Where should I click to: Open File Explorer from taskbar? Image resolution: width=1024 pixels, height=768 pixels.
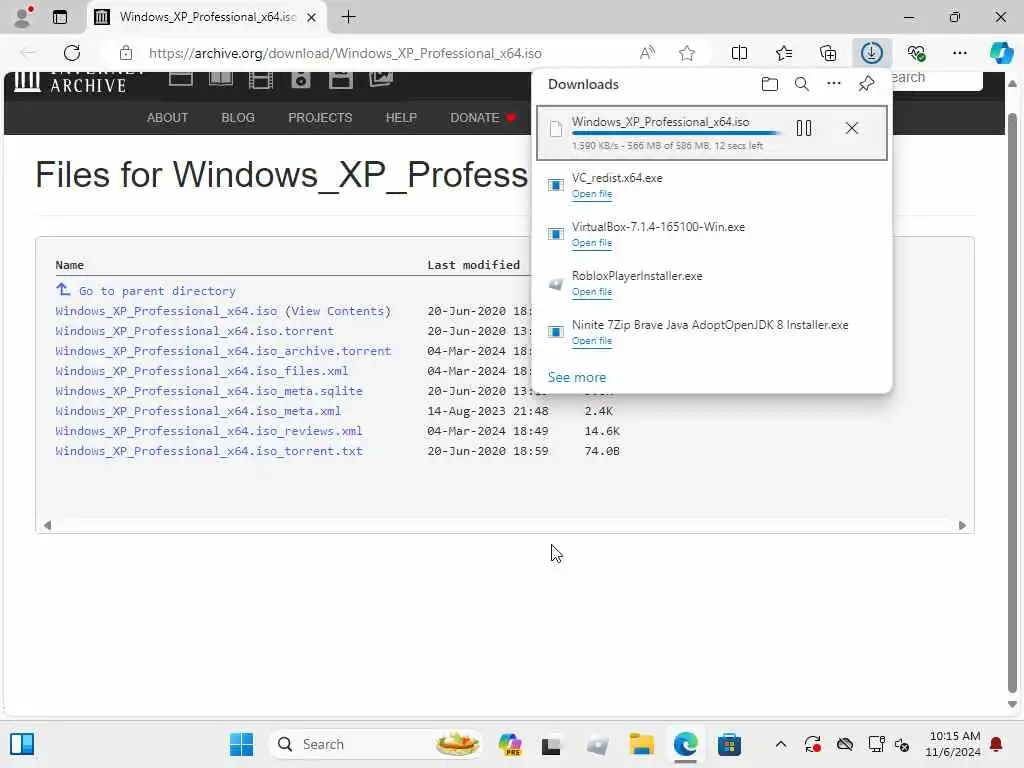(641, 744)
